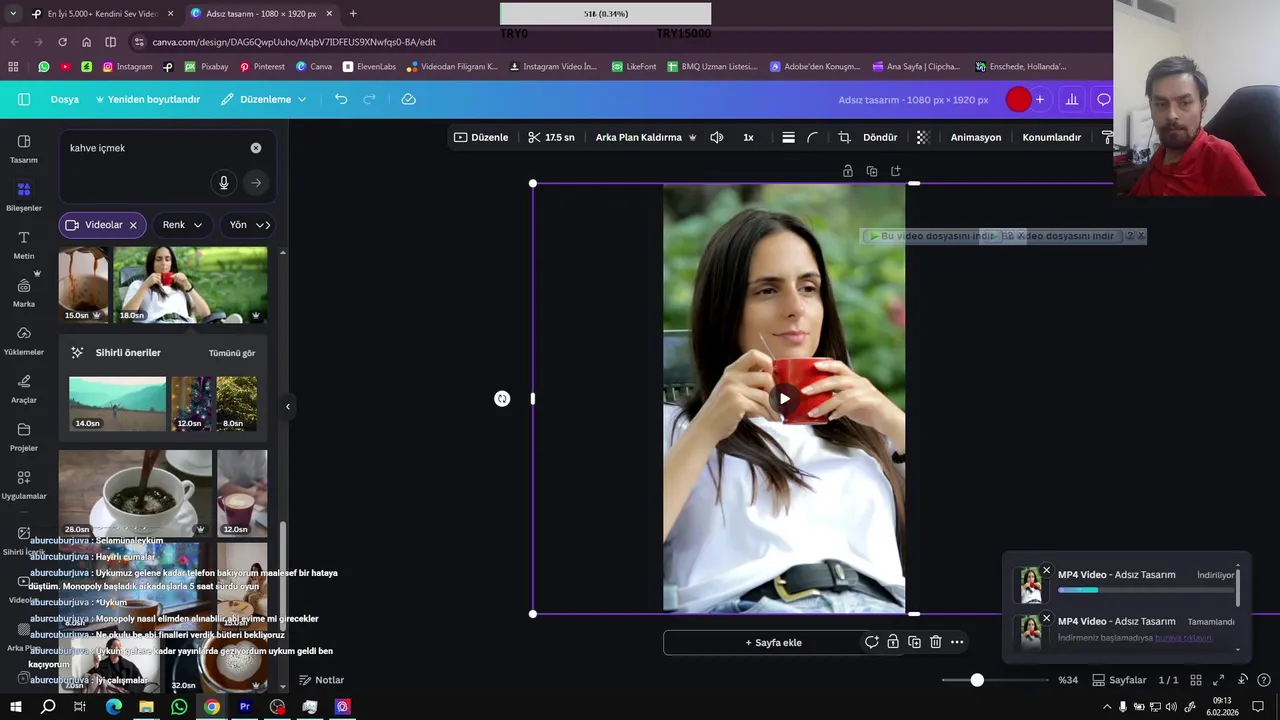Viewport: 1280px width, 720px height.
Task: Lock the page via the lock icon
Action: (x=893, y=642)
